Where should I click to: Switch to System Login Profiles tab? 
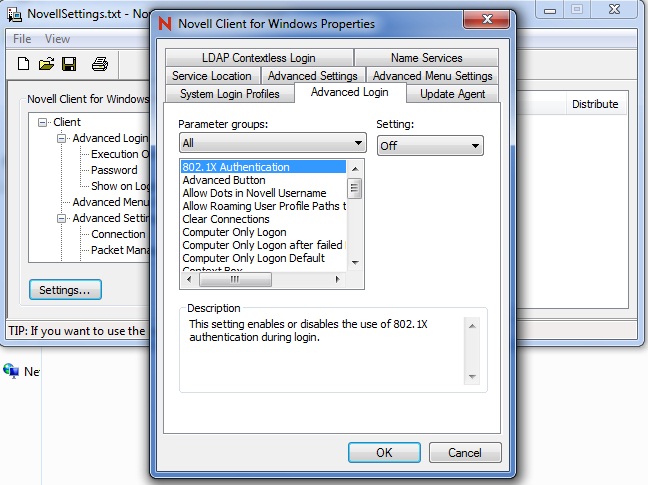[x=230, y=94]
